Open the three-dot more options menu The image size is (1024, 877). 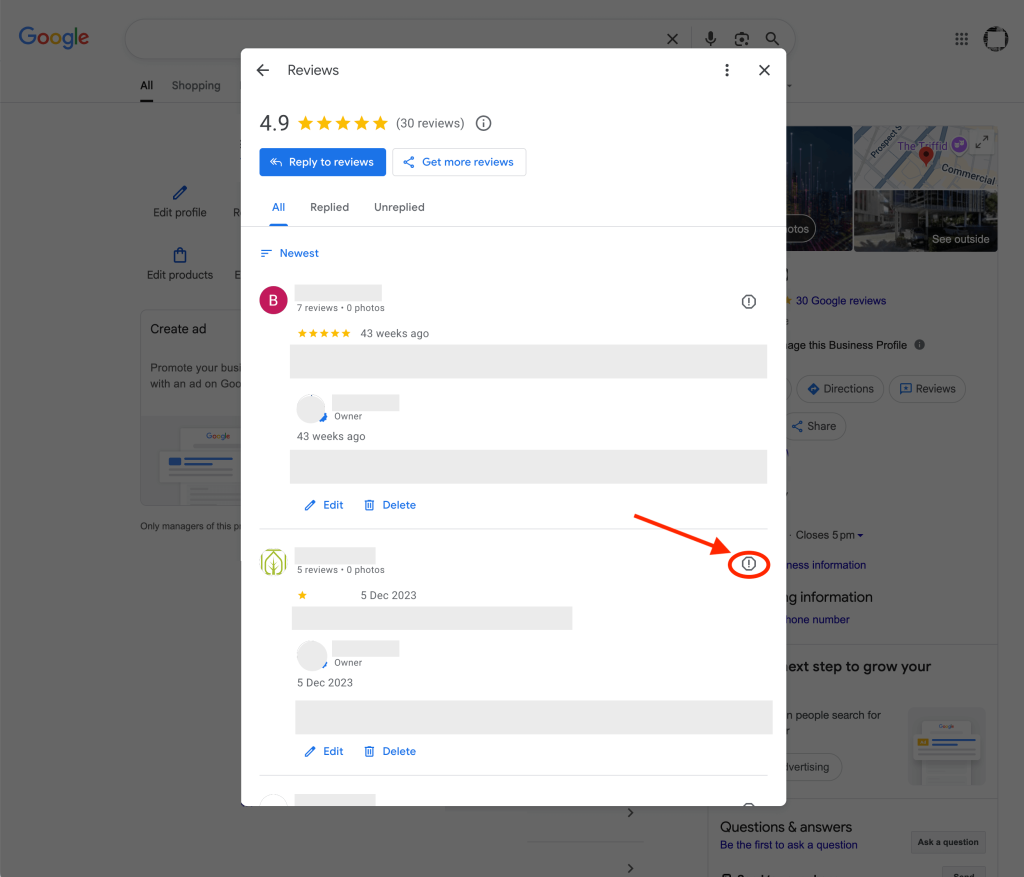tap(727, 70)
